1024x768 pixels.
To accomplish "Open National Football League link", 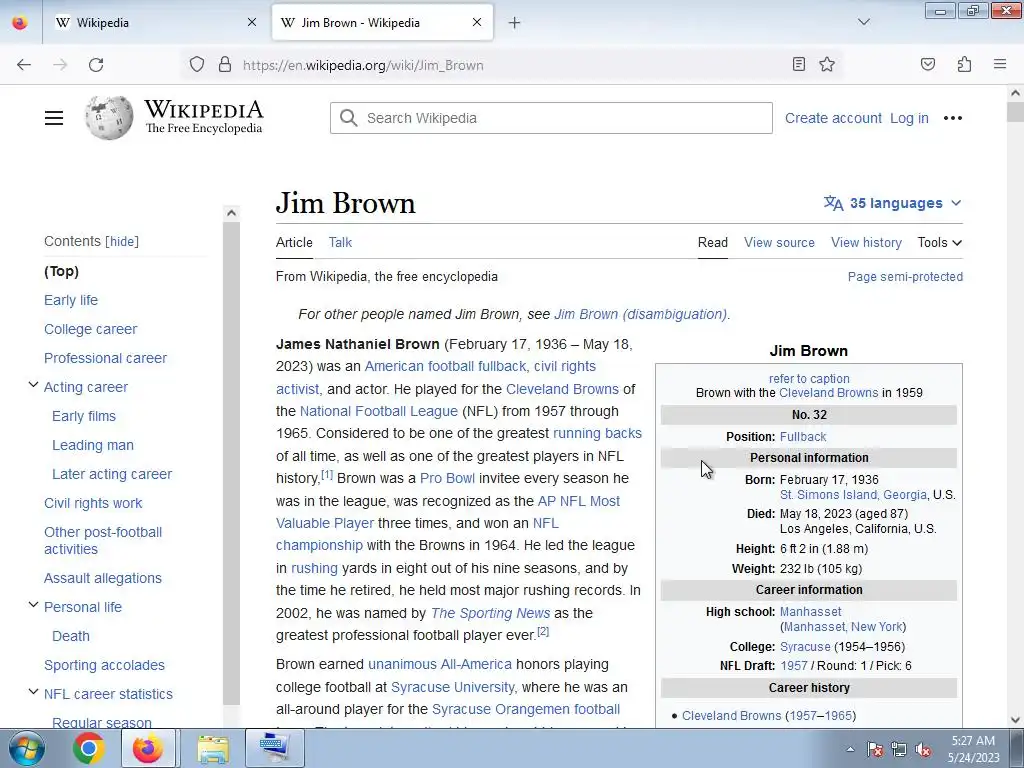I will pyautogui.click(x=378, y=411).
